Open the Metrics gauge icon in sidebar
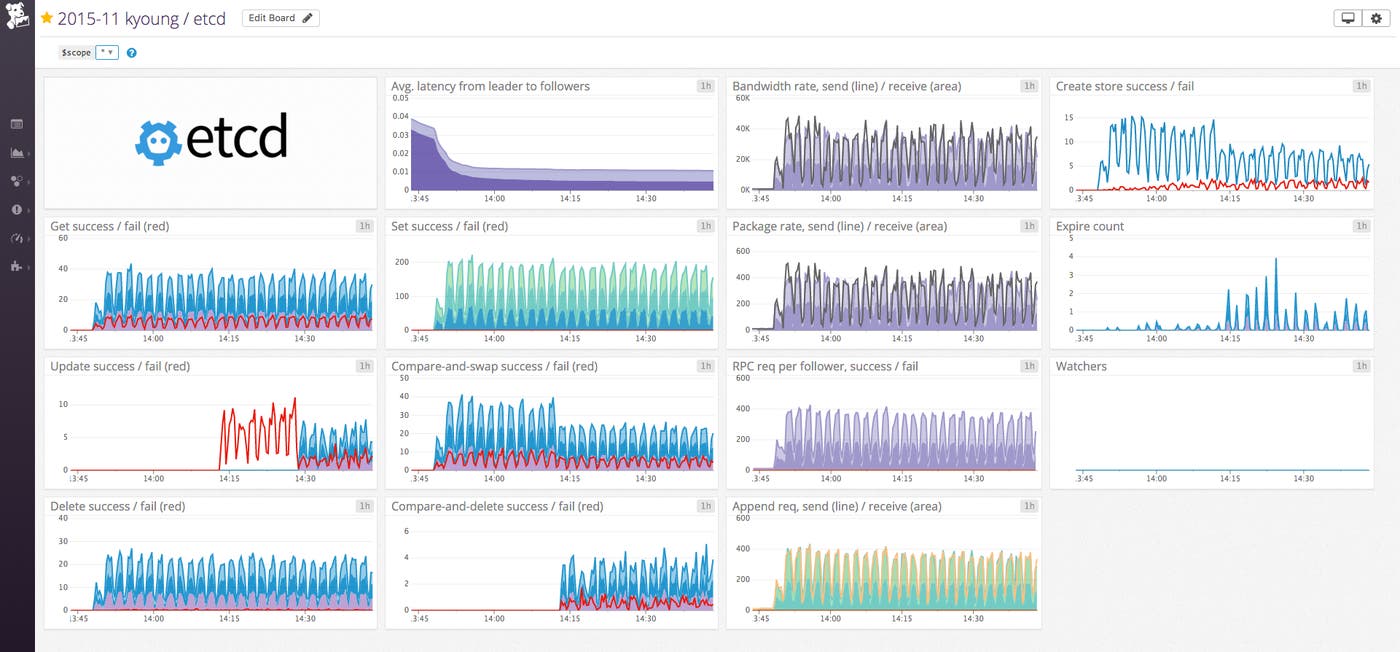The height and width of the screenshot is (652, 1400). pyautogui.click(x=14, y=239)
